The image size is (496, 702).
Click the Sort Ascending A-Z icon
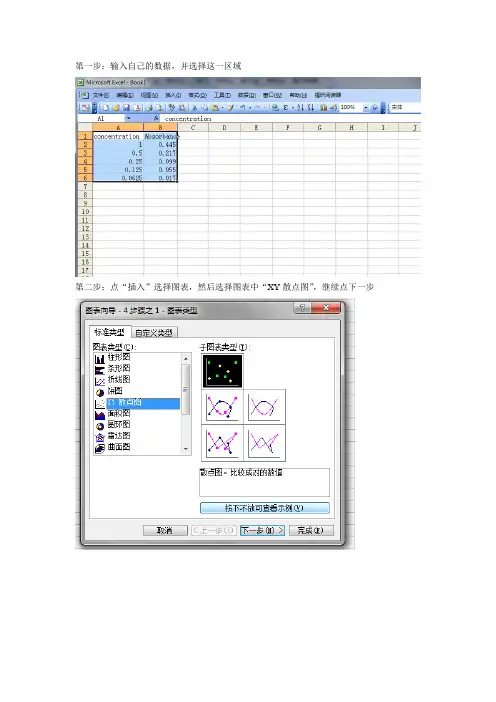pyautogui.click(x=300, y=107)
